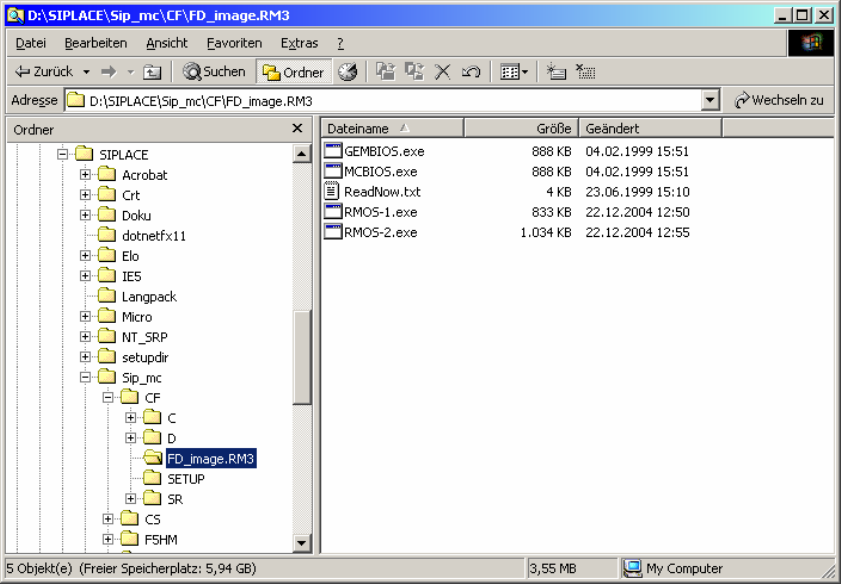The width and height of the screenshot is (841, 584).
Task: Go up one folder level
Action: (x=152, y=72)
